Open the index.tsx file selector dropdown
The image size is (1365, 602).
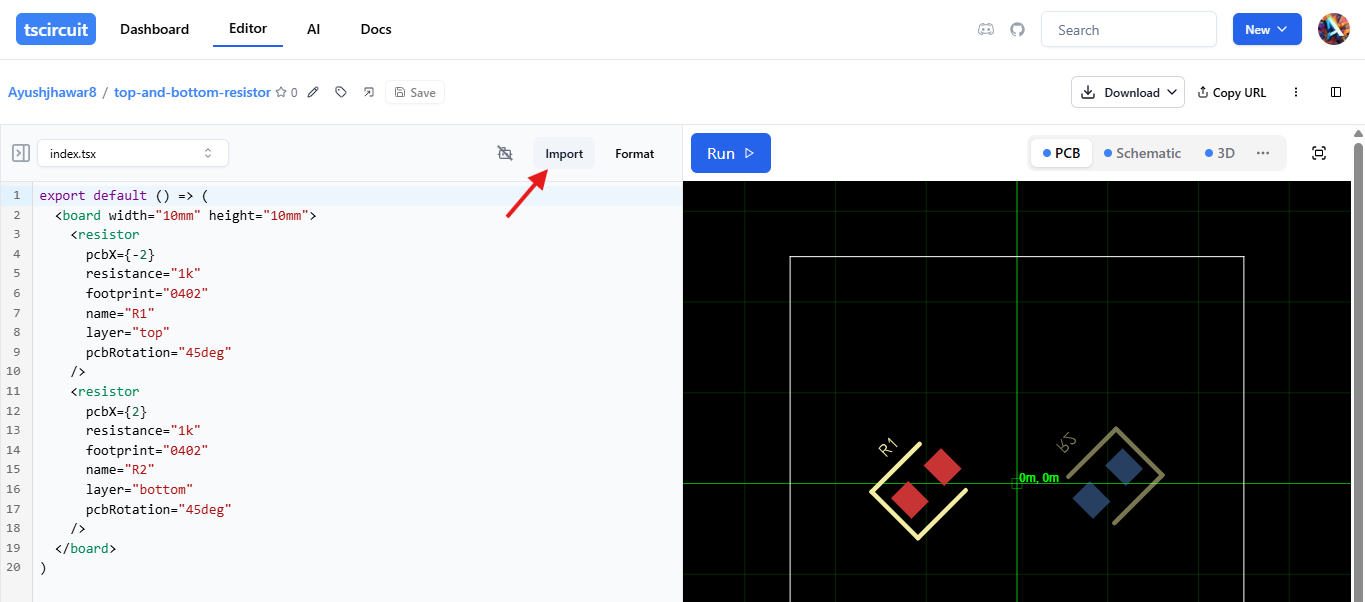pyautogui.click(x=132, y=153)
